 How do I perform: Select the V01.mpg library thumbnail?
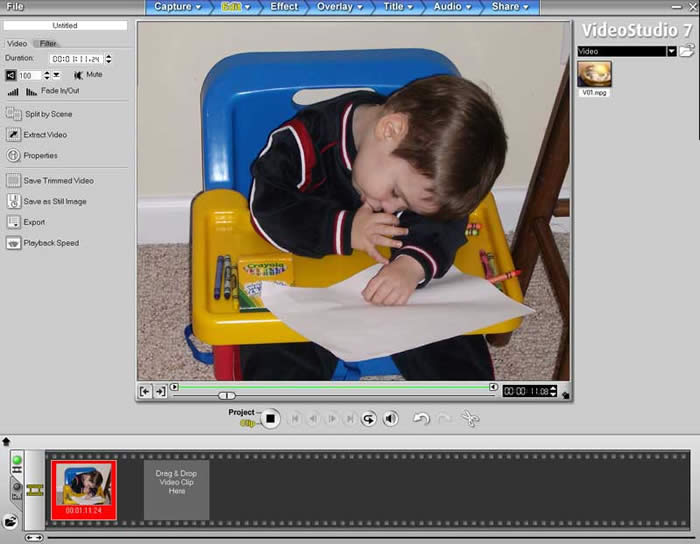click(594, 74)
